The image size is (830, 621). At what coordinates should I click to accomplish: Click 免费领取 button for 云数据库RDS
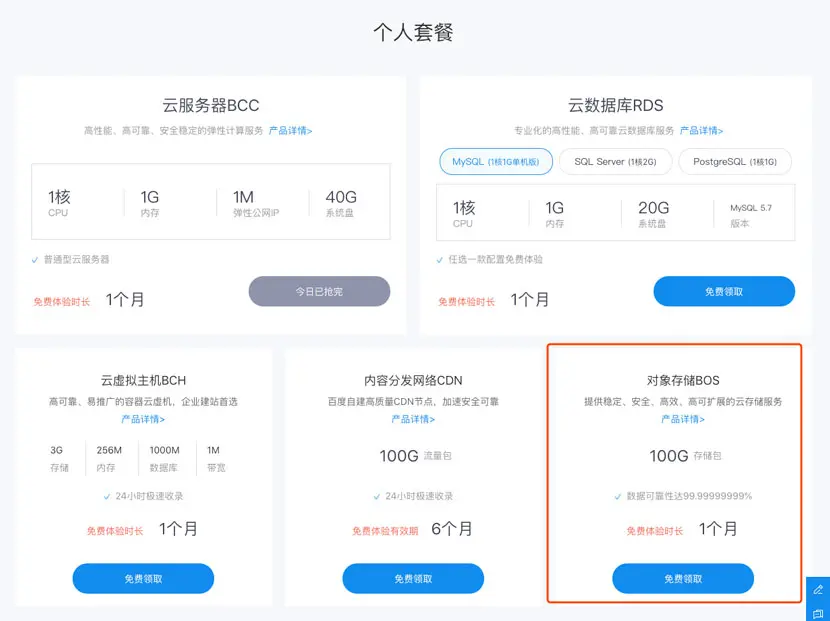(x=724, y=291)
